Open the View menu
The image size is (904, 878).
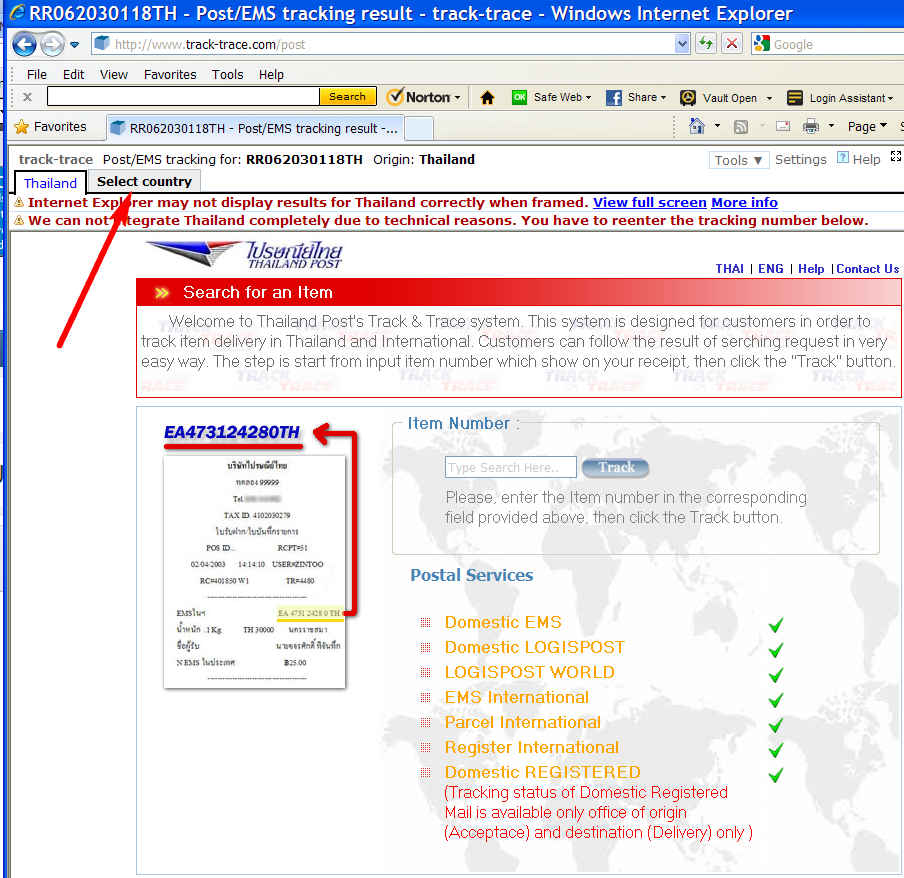coord(114,74)
